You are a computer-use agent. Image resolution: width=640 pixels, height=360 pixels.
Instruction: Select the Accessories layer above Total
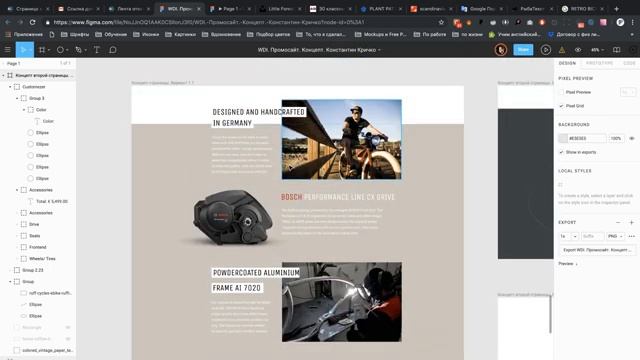[x=41, y=190]
